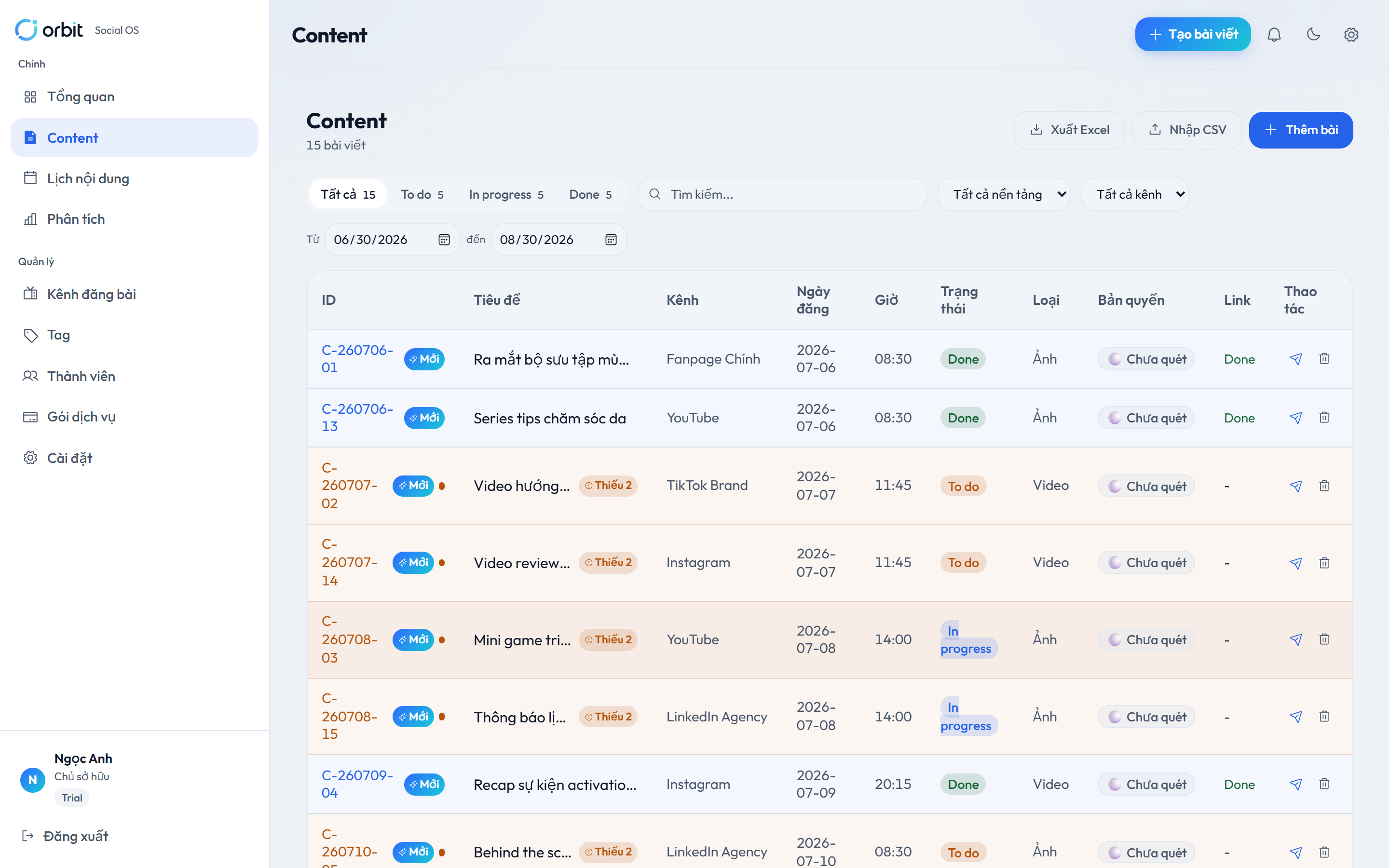Viewport: 1389px width, 868px height.
Task: Click the Tìm kiếm search field
Action: 782,194
